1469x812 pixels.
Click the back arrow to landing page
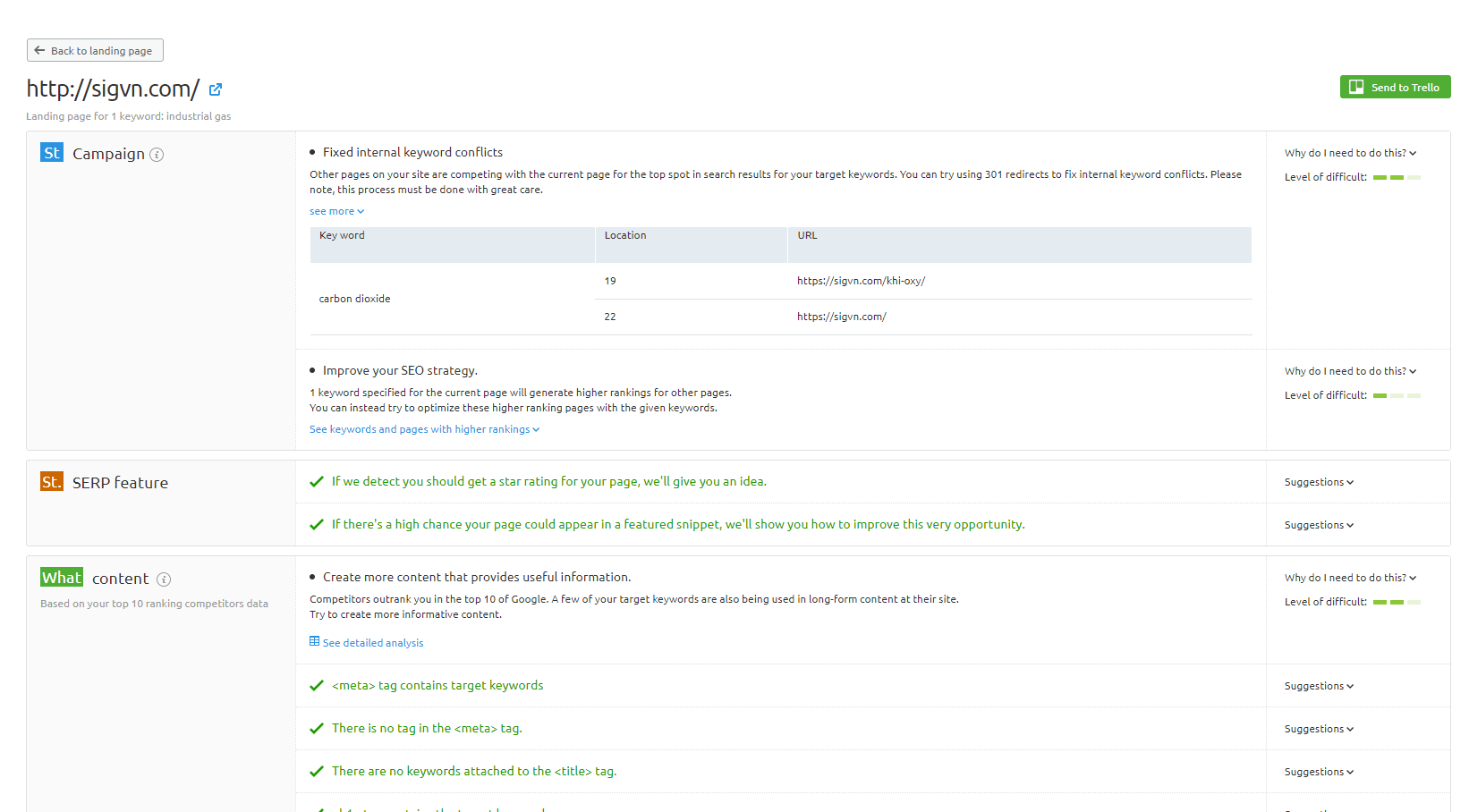click(39, 51)
